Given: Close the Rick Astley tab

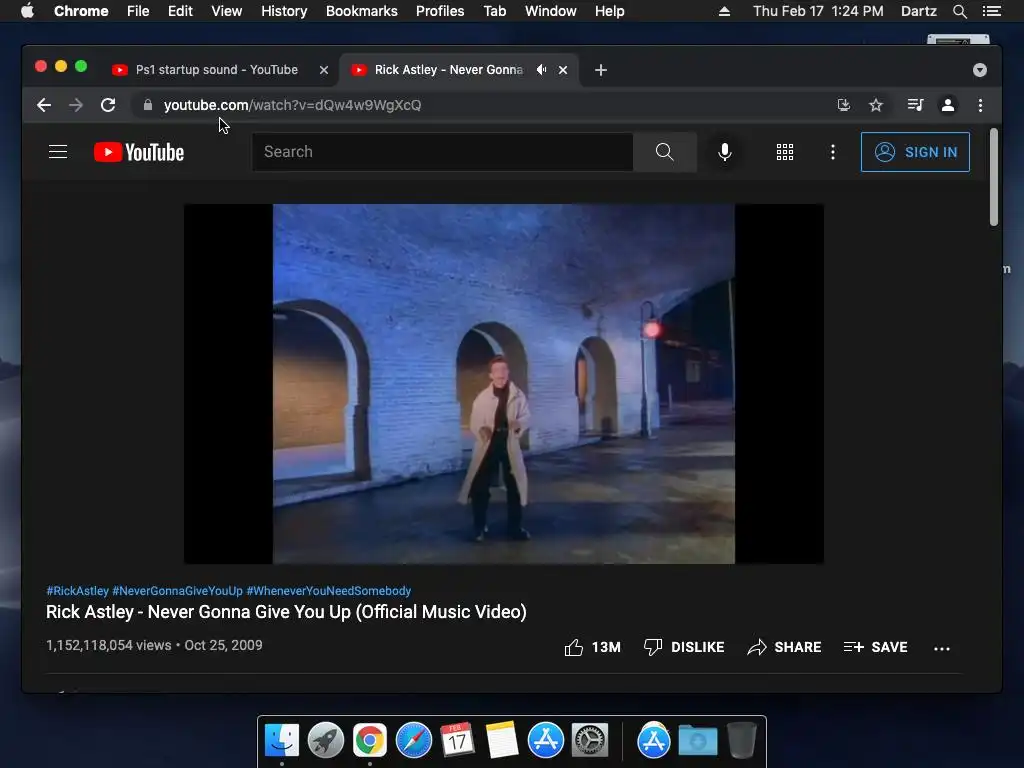Looking at the screenshot, I should click(563, 70).
